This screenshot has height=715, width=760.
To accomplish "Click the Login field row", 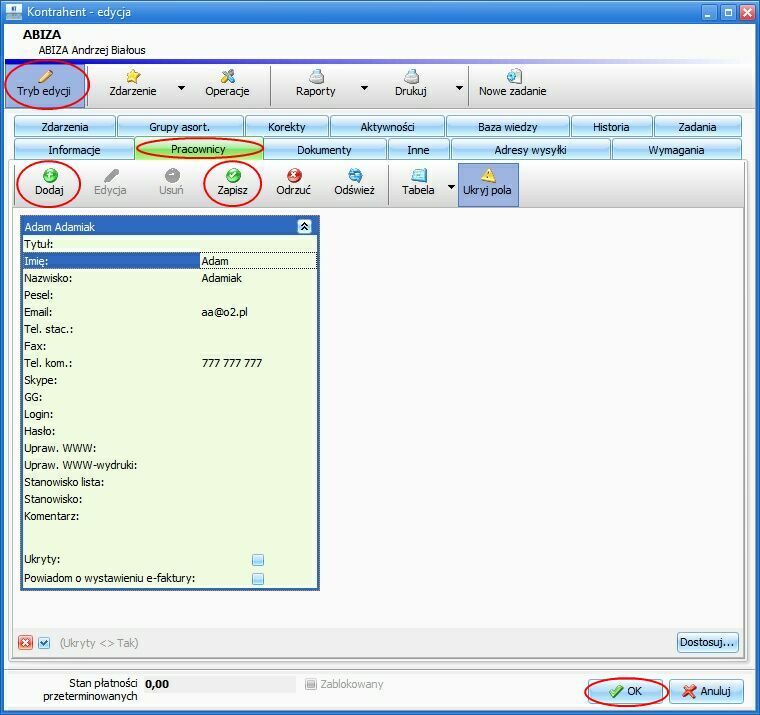I will tap(170, 414).
